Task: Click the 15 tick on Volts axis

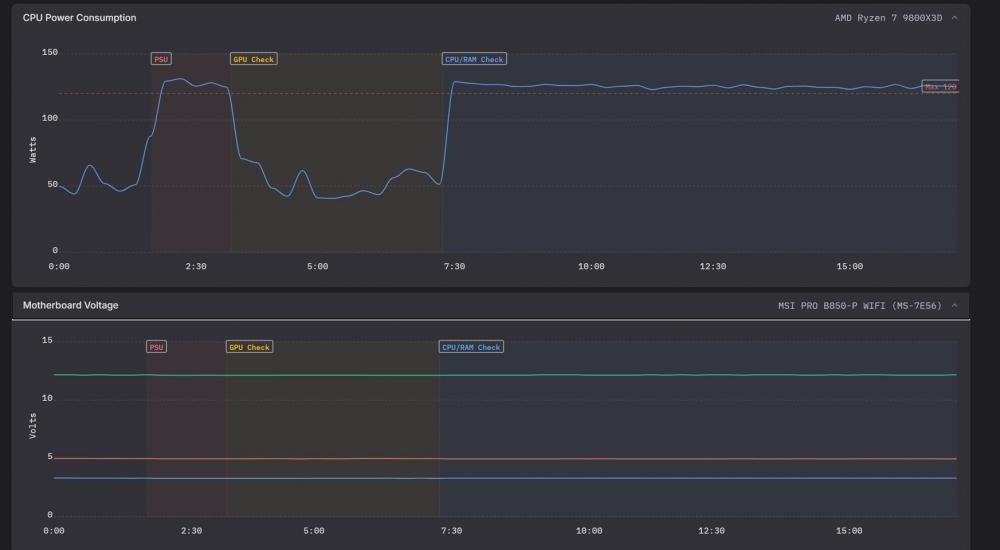Action: click(x=47, y=340)
